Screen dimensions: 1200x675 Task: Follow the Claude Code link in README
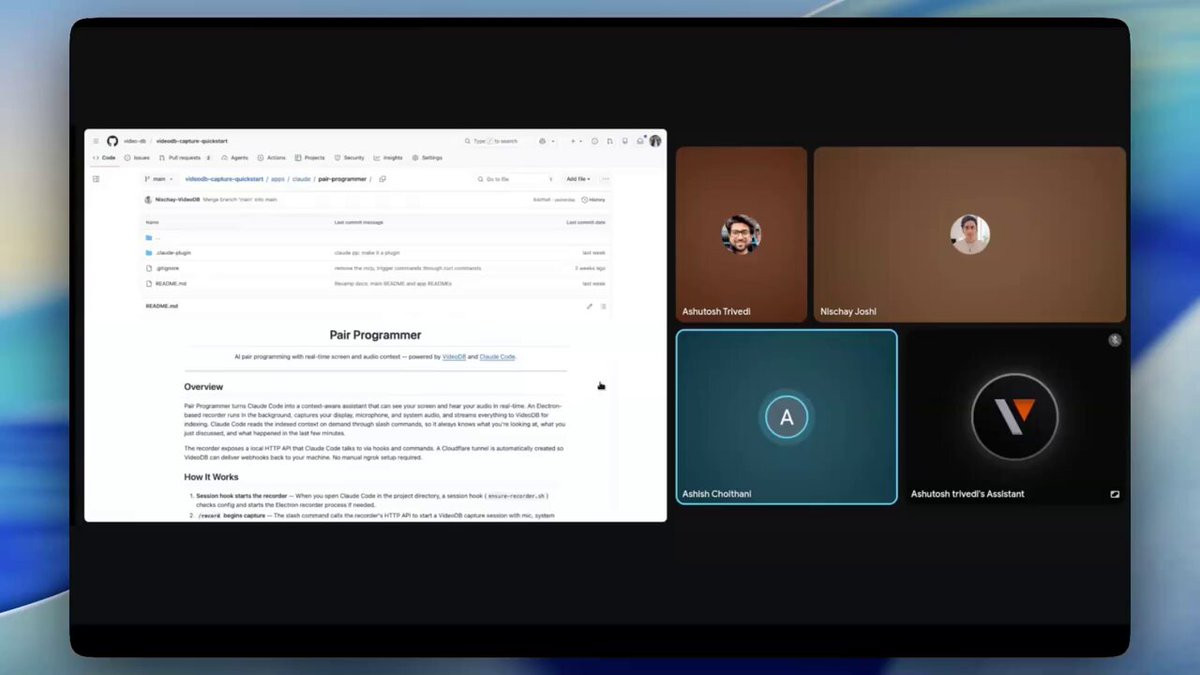pyautogui.click(x=497, y=356)
